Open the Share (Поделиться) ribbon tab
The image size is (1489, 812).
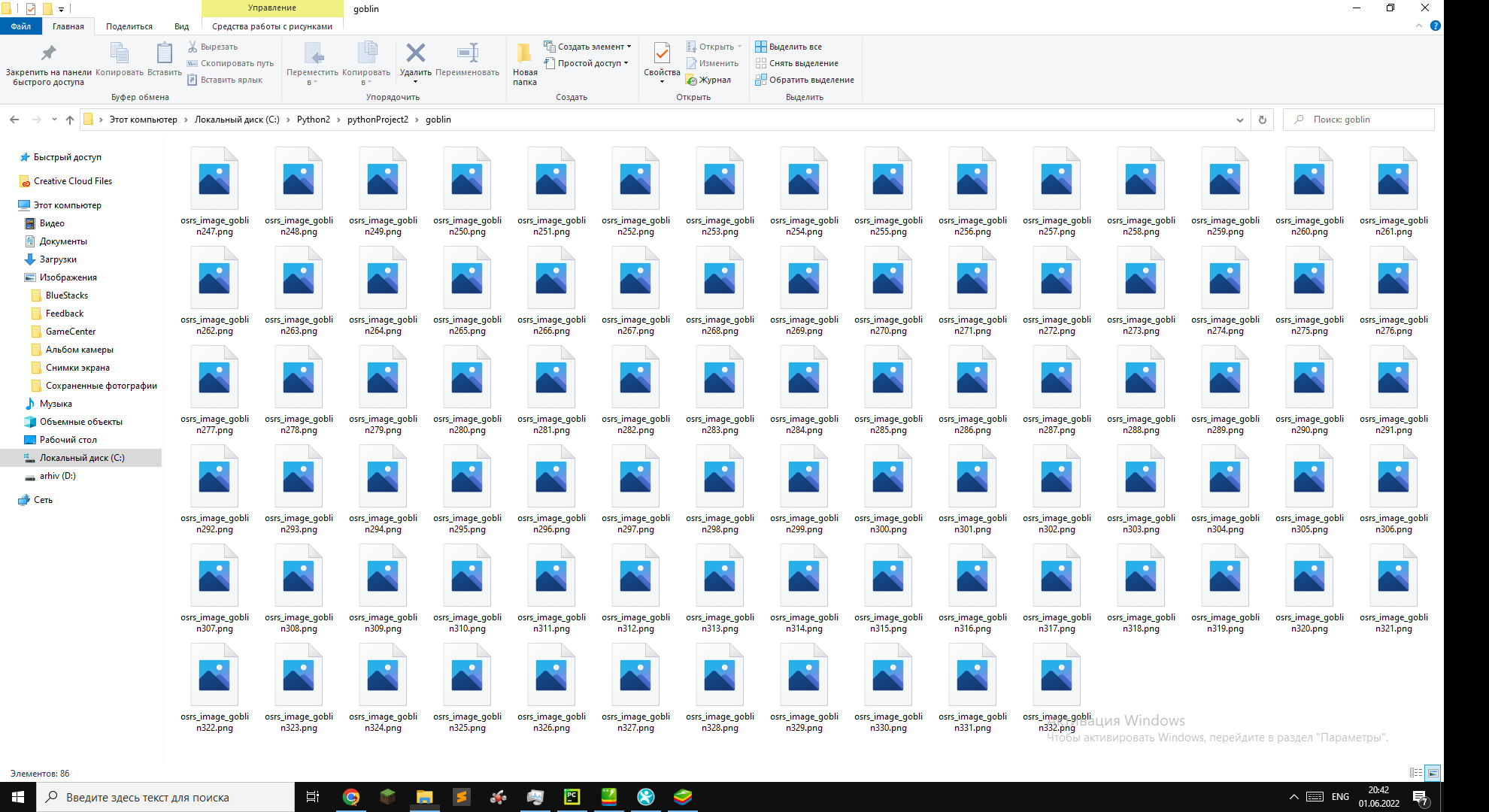point(129,26)
